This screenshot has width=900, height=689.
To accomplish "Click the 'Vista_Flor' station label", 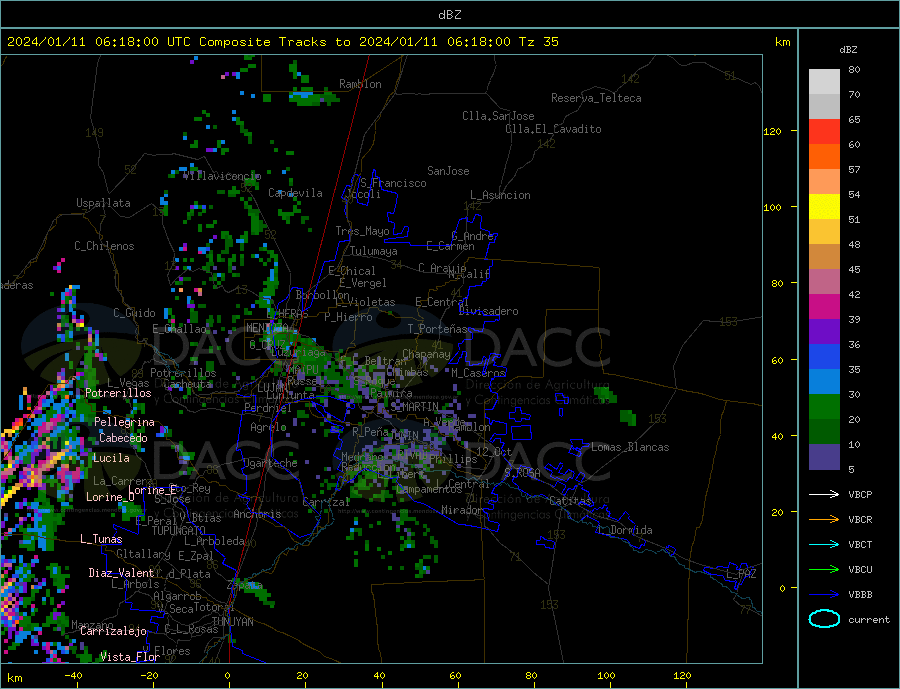I will 130,657.
